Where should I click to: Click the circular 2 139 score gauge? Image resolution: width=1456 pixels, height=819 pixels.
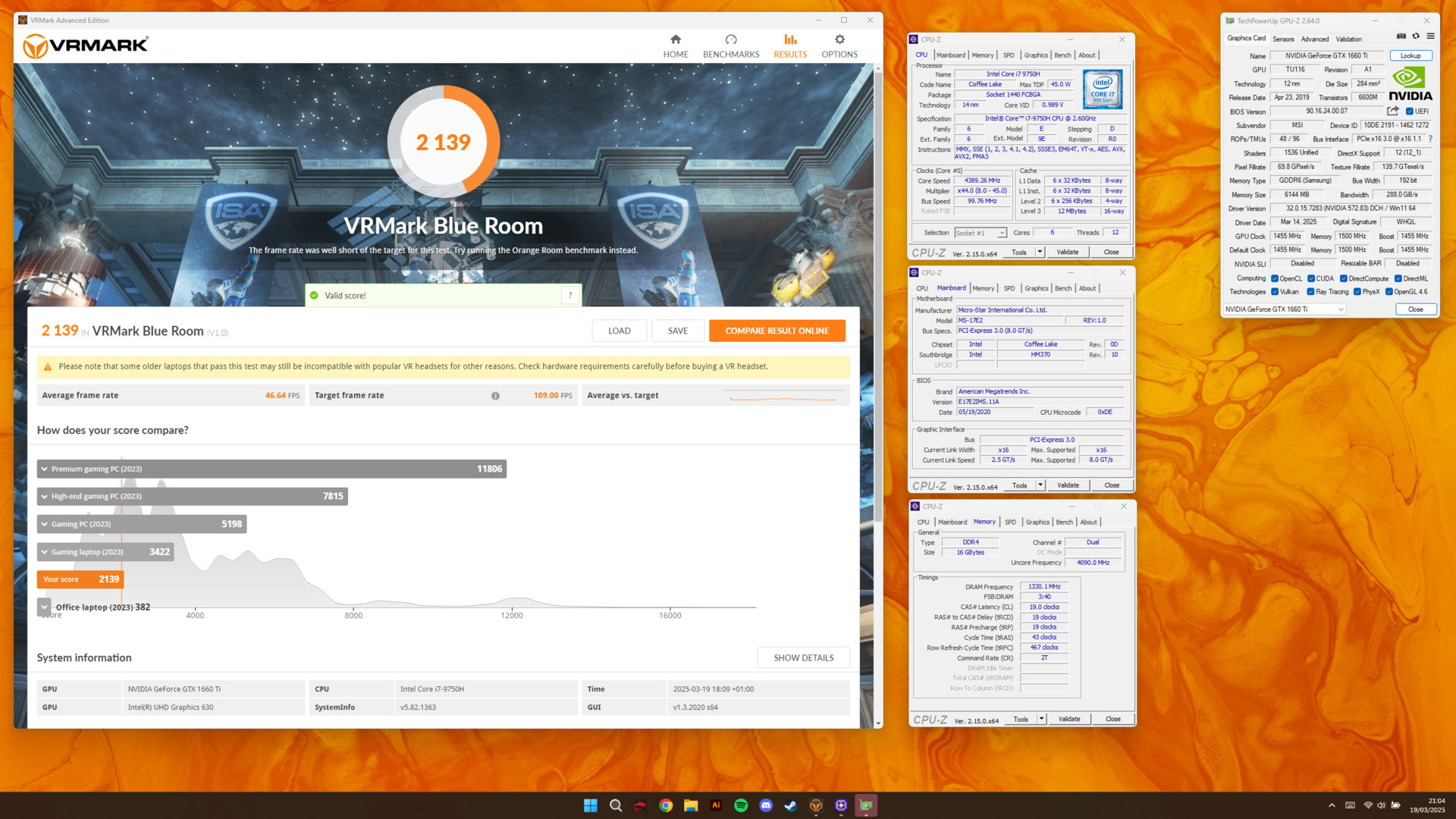pos(443,142)
